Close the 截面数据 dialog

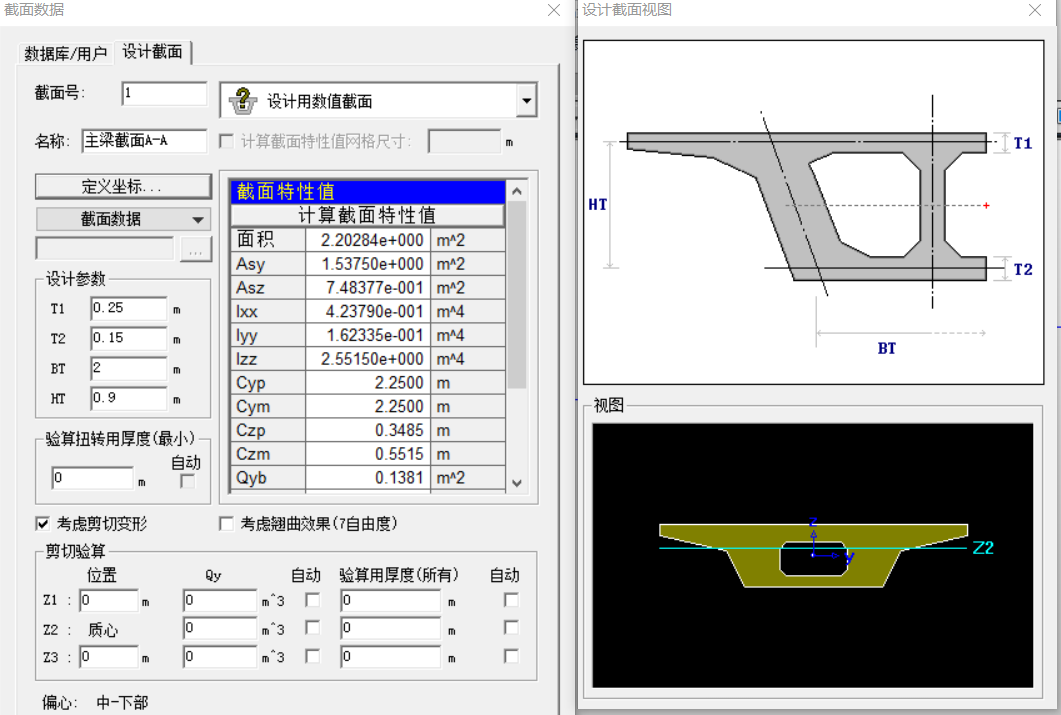click(553, 10)
